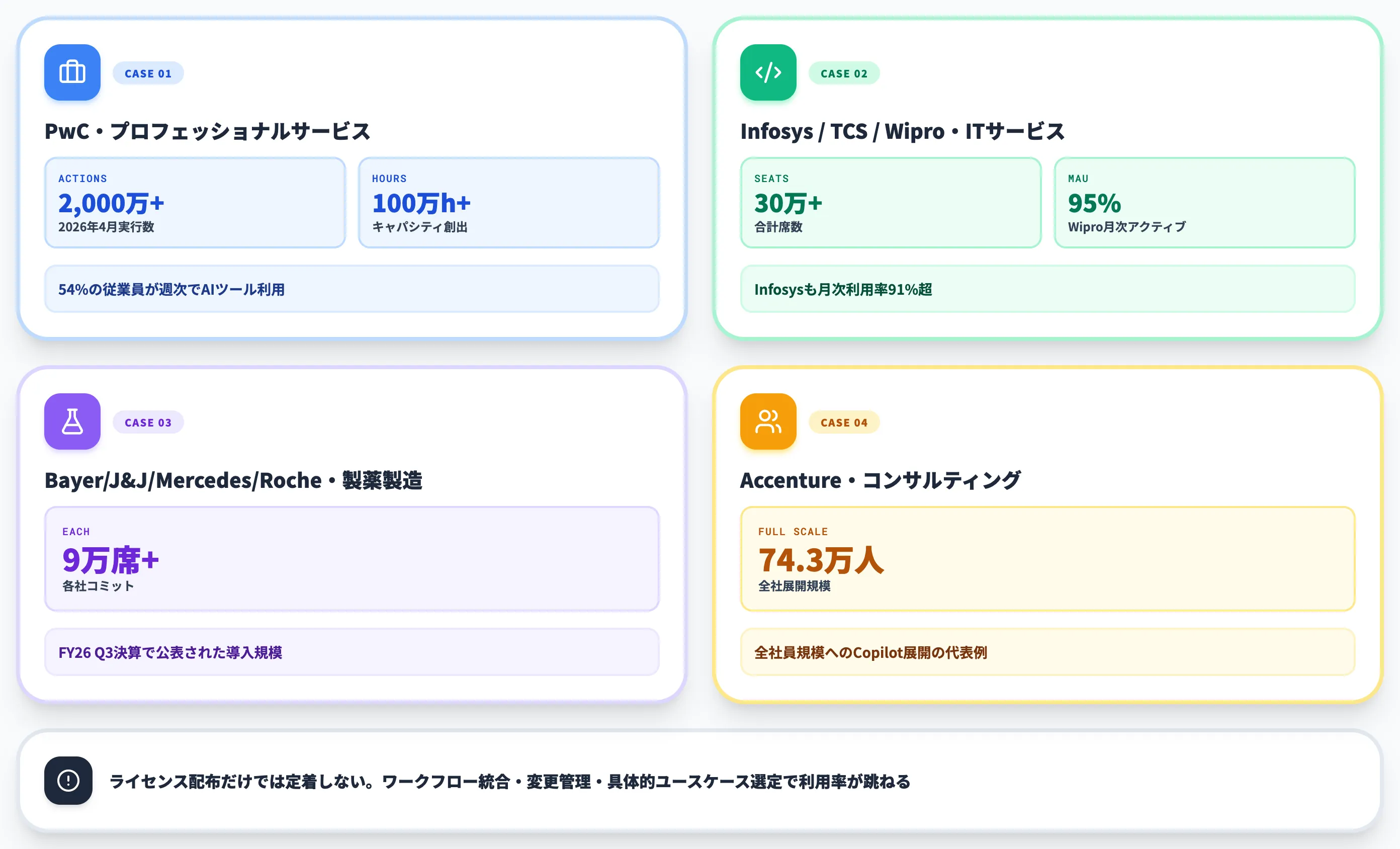Click the HOURS label
Screen dimensions: 1400x849
tap(389, 179)
